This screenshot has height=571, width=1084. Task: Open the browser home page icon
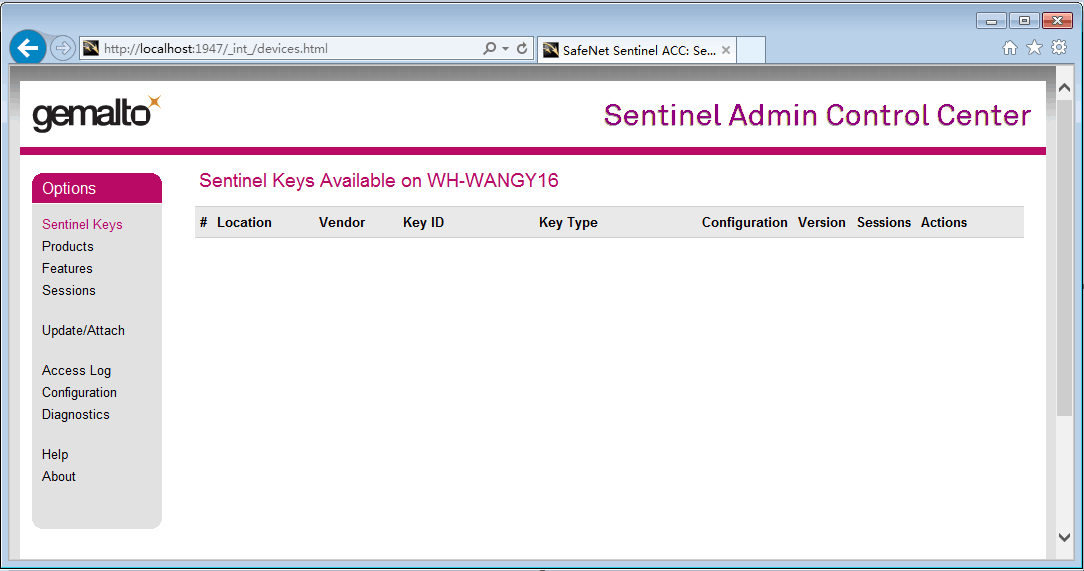[x=1010, y=48]
